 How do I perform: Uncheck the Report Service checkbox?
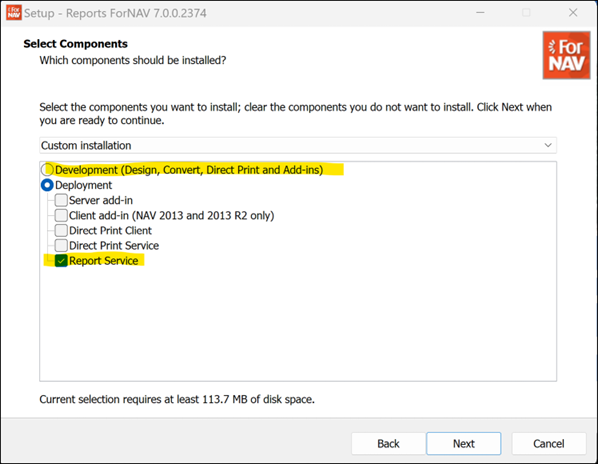(61, 261)
